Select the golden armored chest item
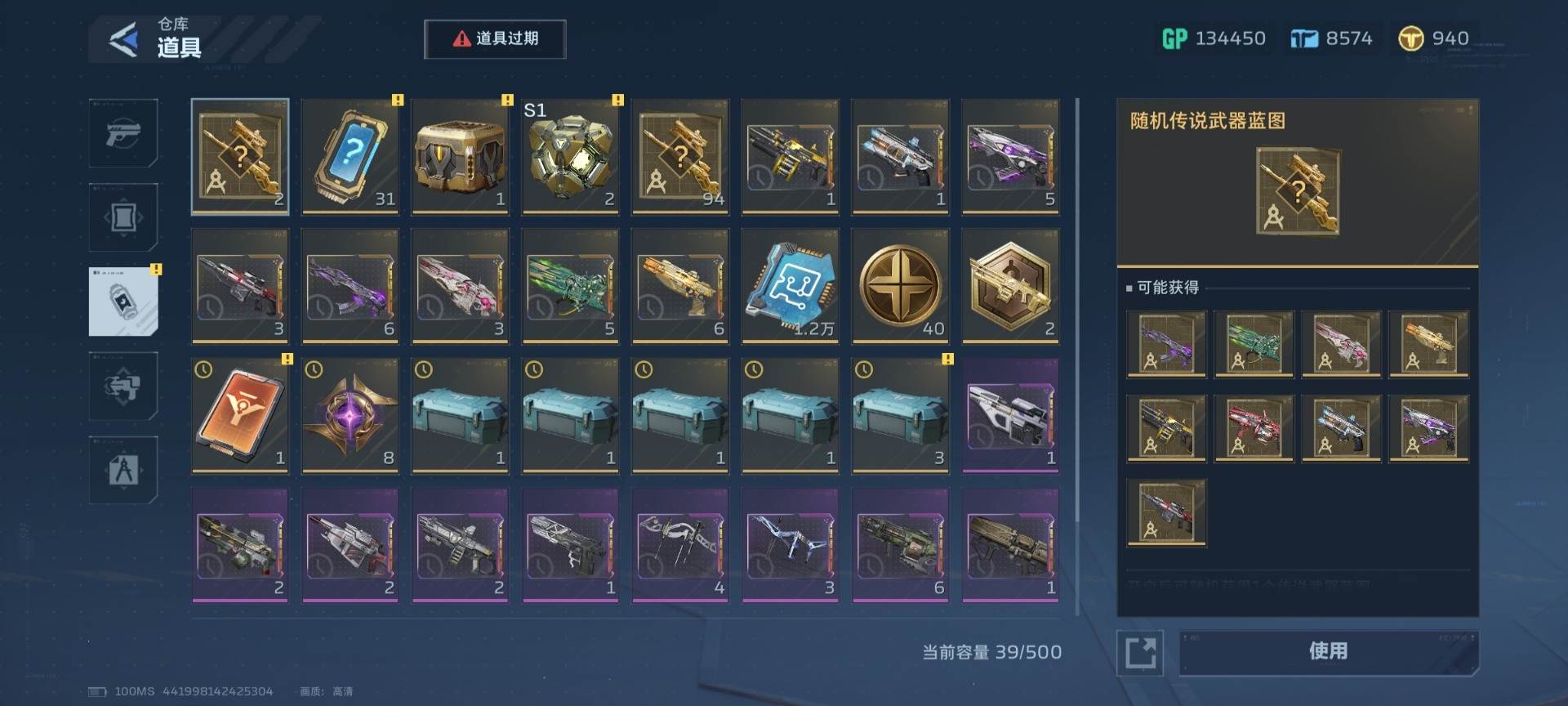This screenshot has height=706, width=1568. point(461,157)
